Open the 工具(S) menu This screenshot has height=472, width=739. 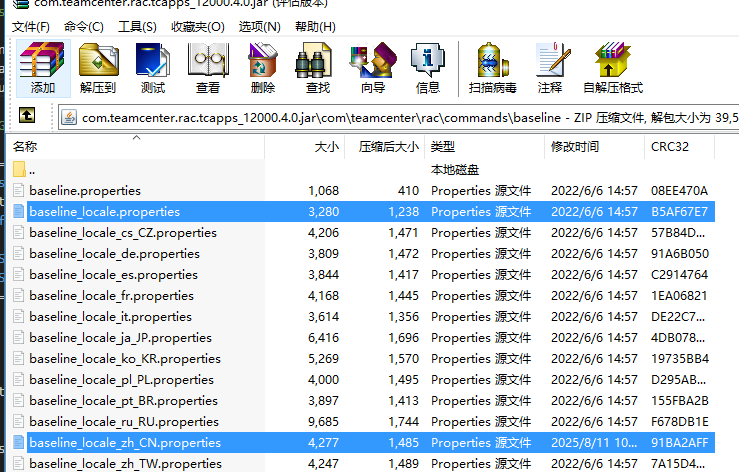click(137, 26)
